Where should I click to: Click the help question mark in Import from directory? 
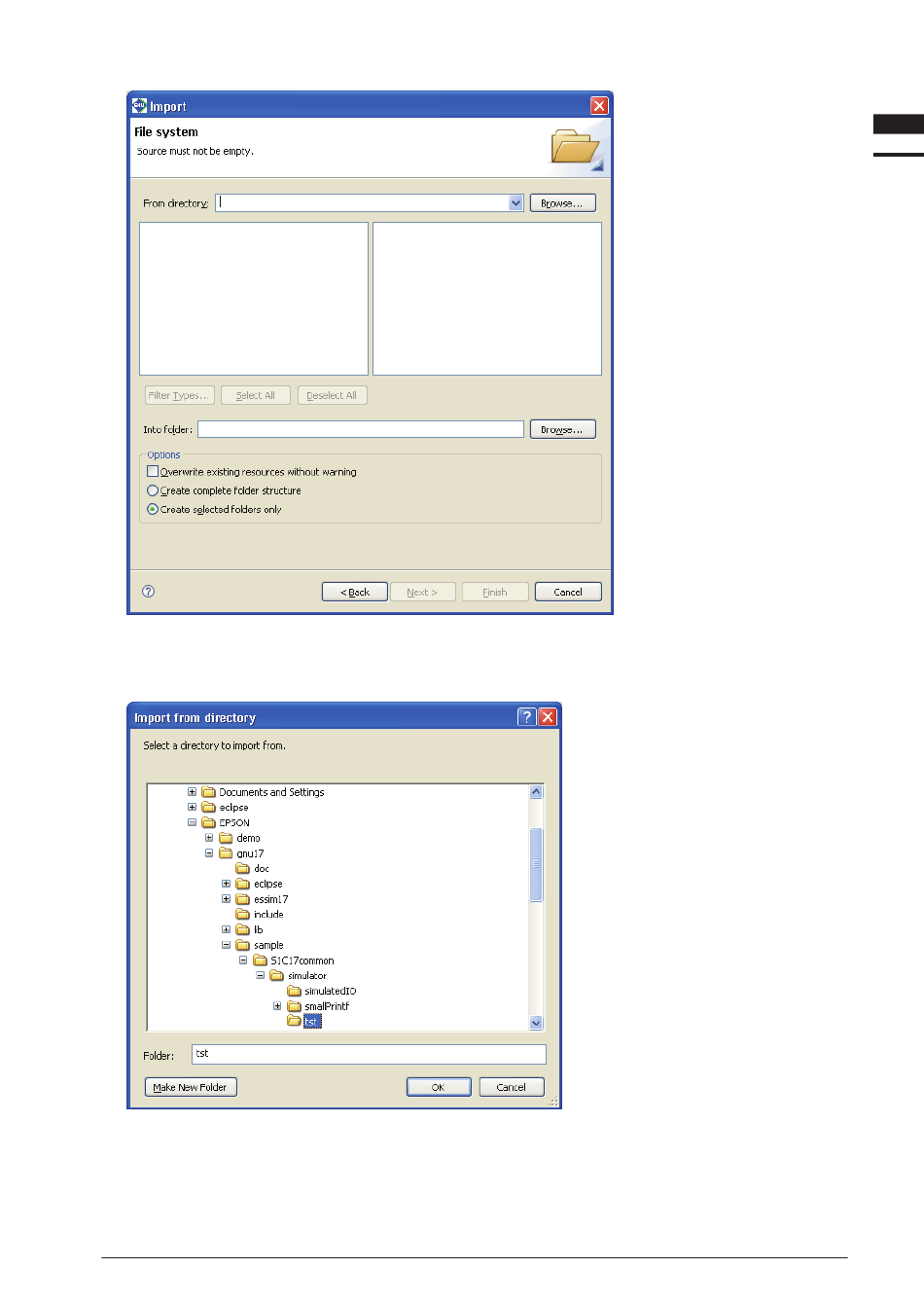(526, 716)
